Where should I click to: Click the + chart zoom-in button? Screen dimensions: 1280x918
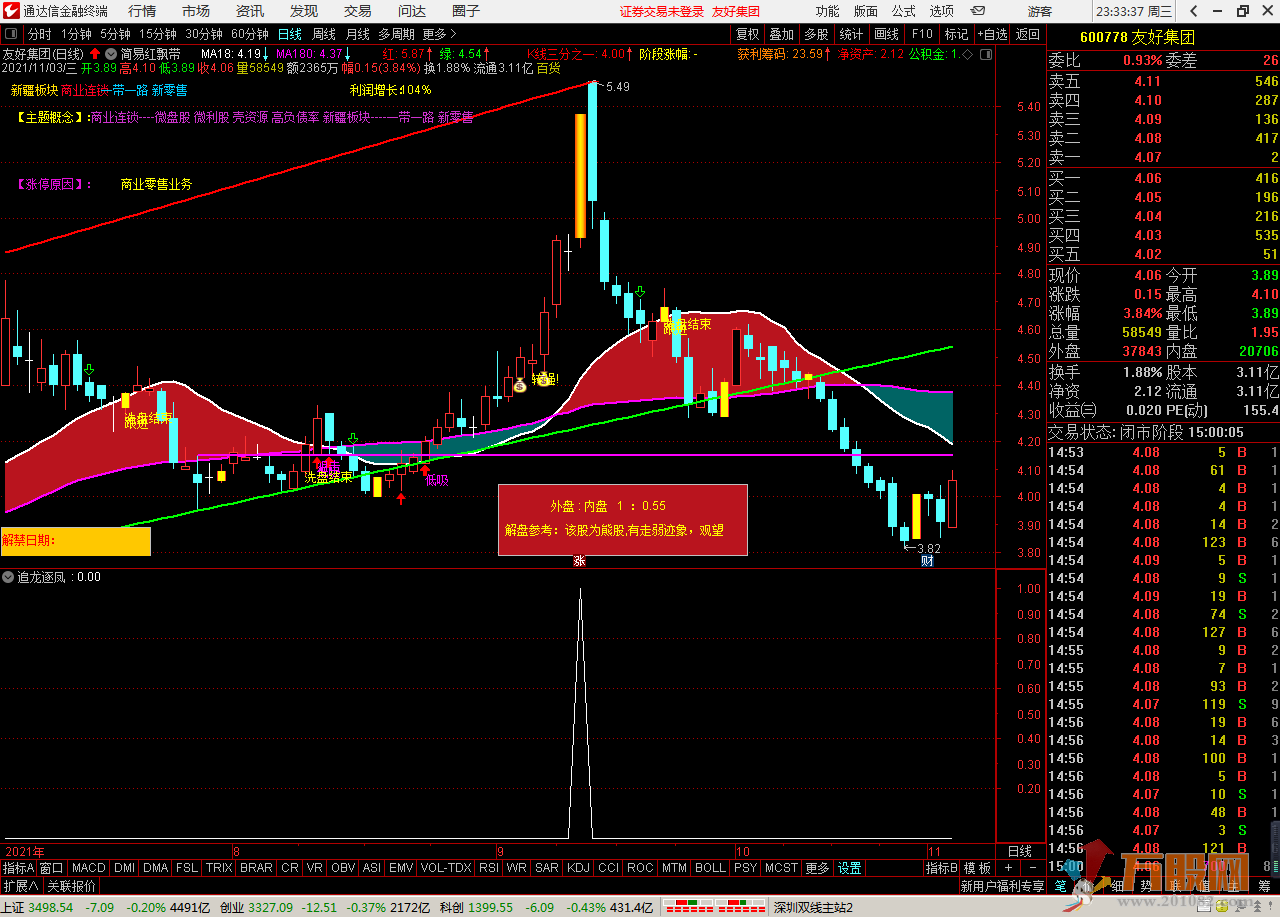(1008, 868)
